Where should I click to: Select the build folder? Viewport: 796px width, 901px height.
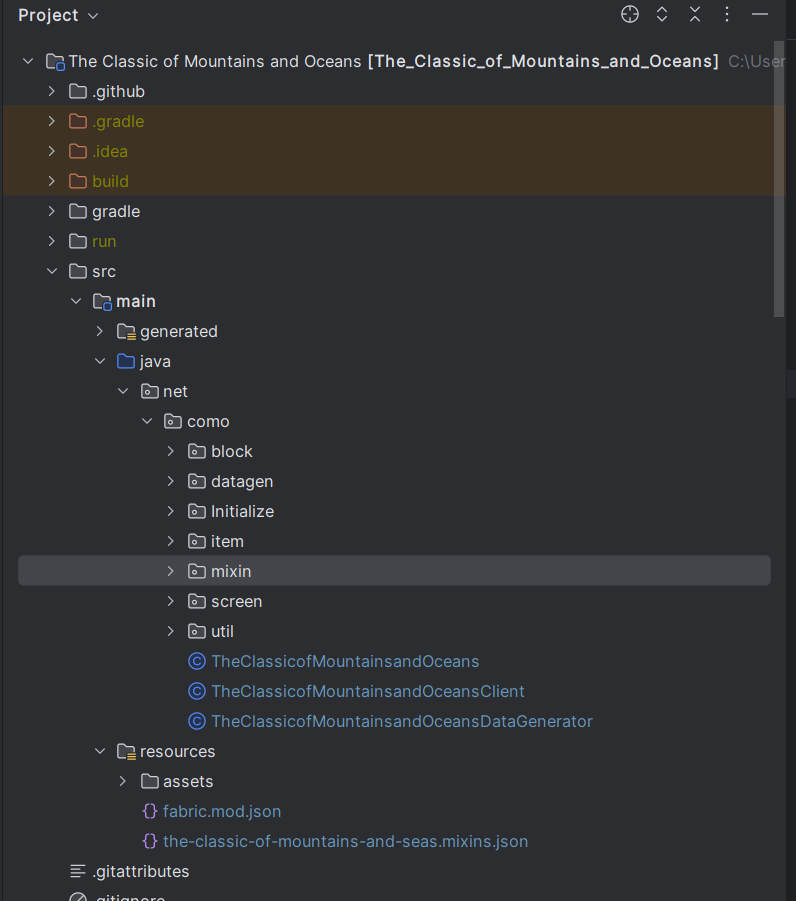pos(110,181)
